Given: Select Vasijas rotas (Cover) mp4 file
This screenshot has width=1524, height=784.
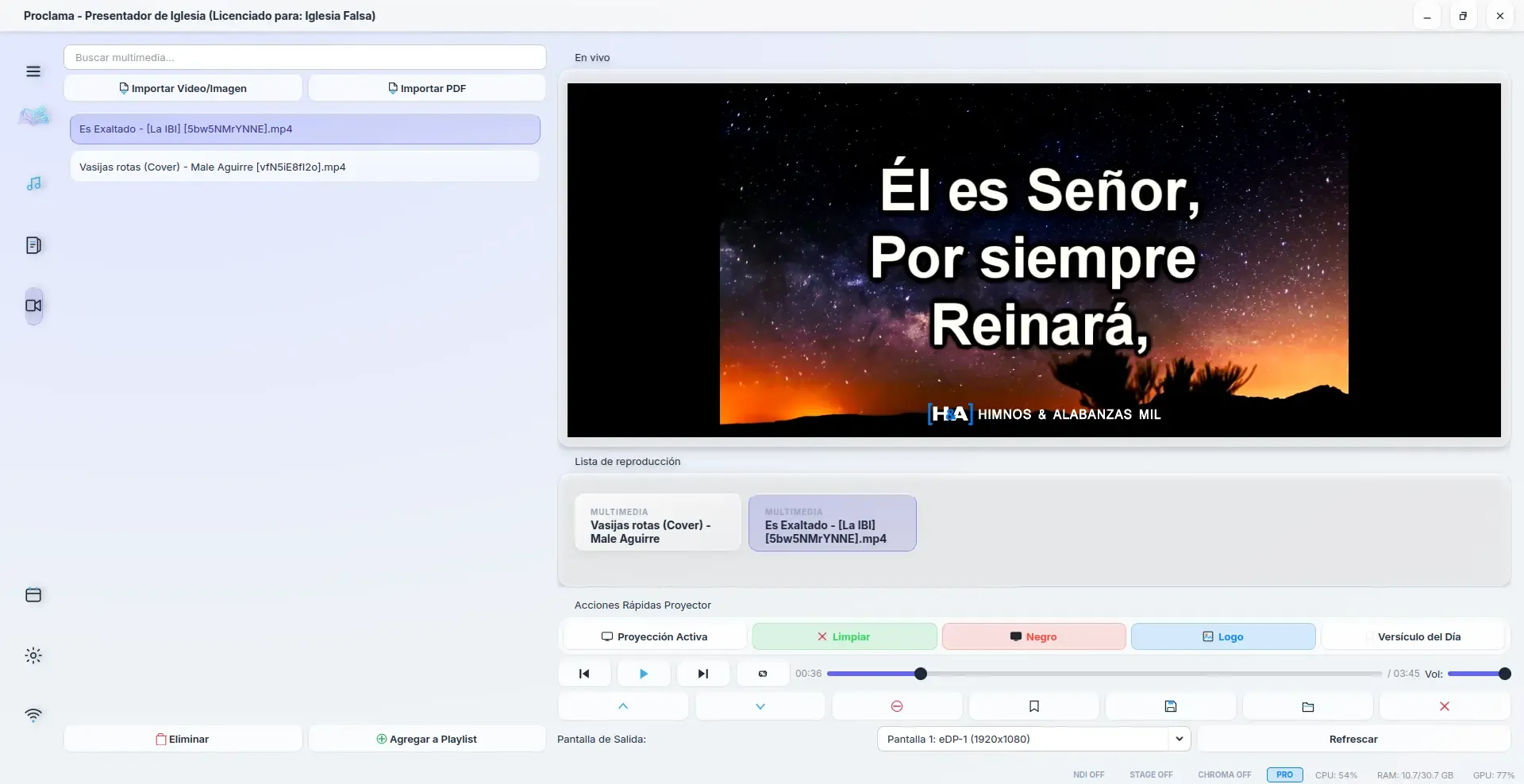Looking at the screenshot, I should [x=305, y=167].
